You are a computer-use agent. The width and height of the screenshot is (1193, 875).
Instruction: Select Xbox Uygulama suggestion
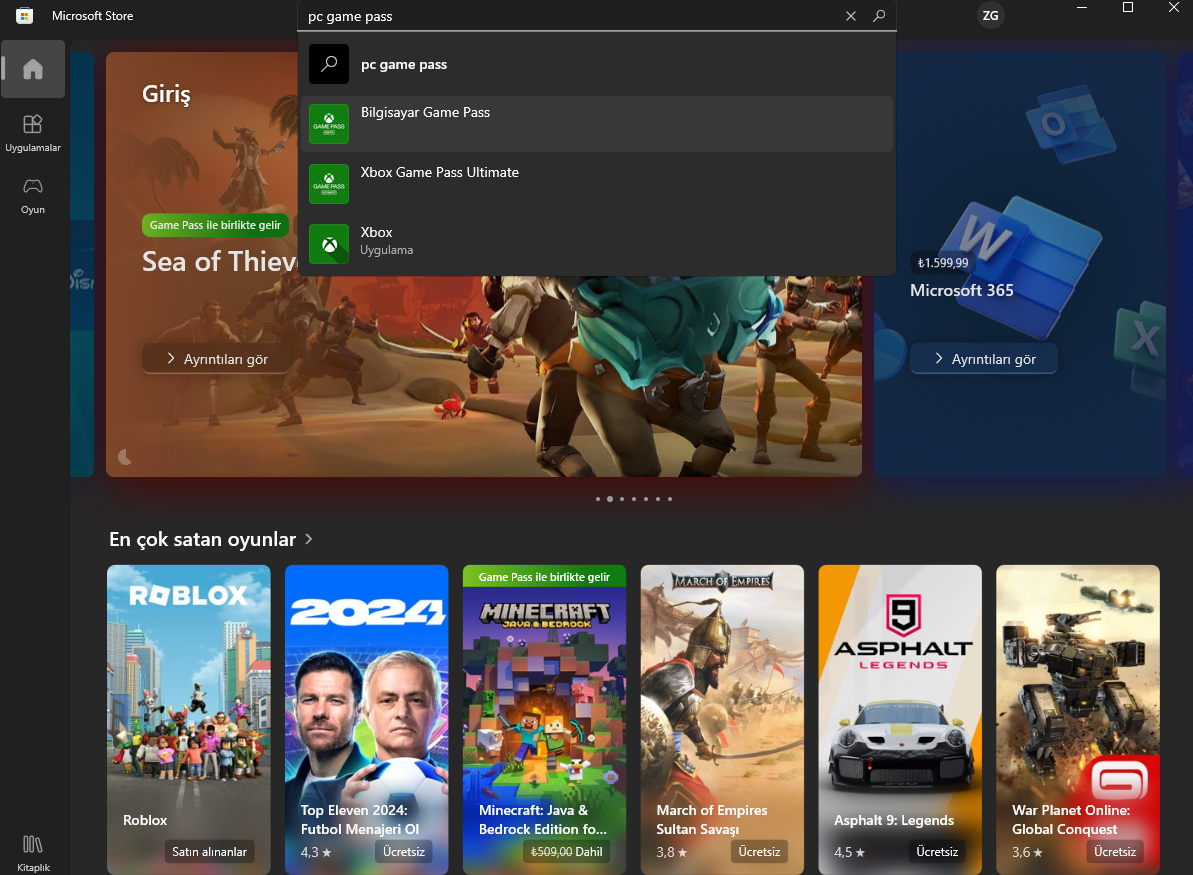click(597, 244)
